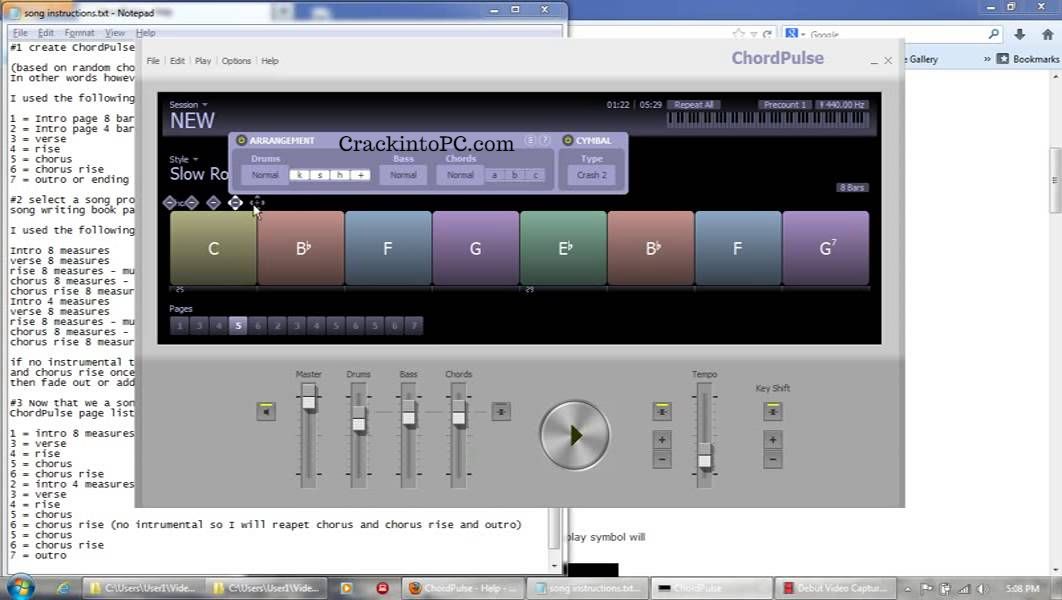Open the '440.00 Hz' tuning selector

coord(842,104)
